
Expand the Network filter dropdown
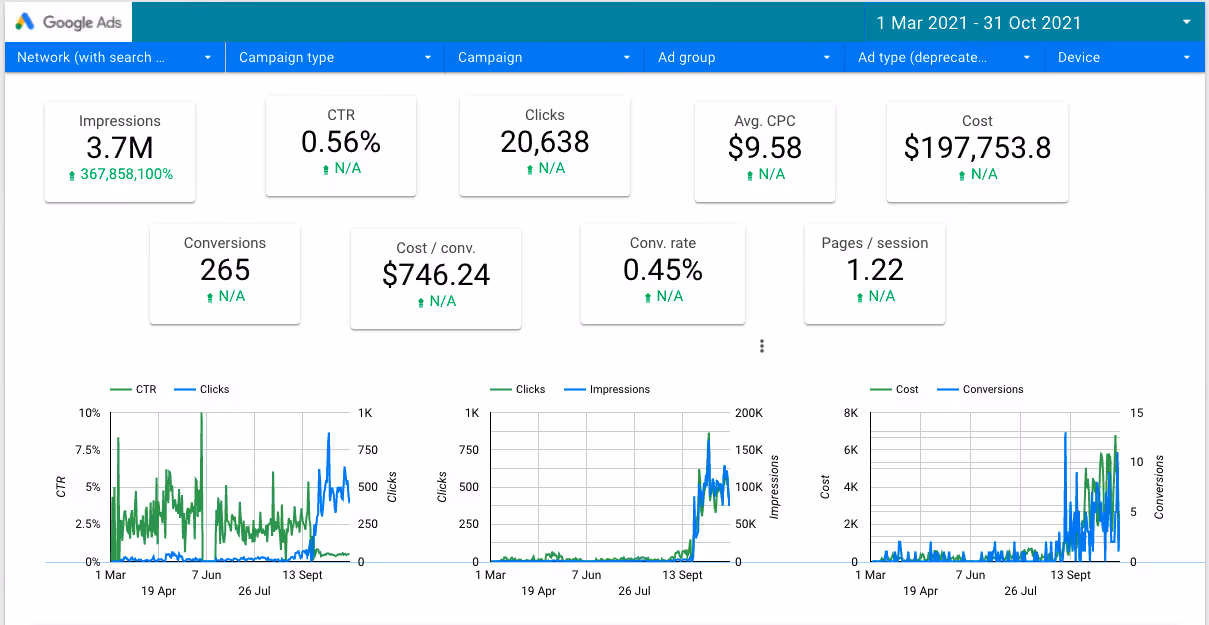point(116,57)
